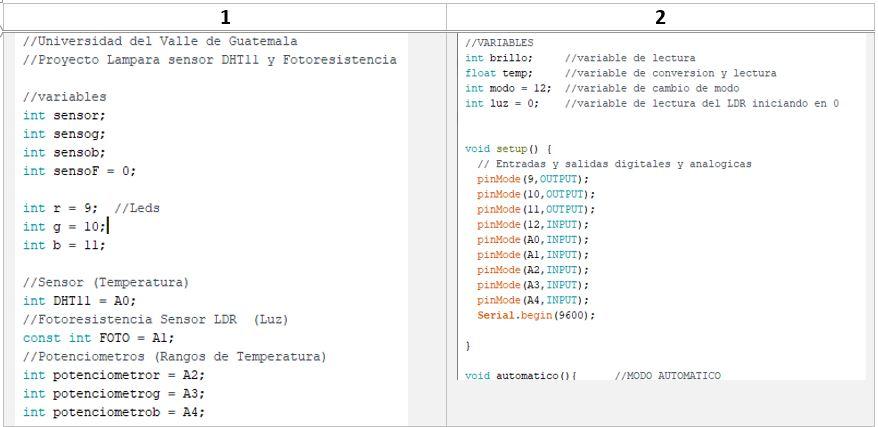Click the column header labeled 1
The height and width of the screenshot is (427, 878).
coord(225,17)
